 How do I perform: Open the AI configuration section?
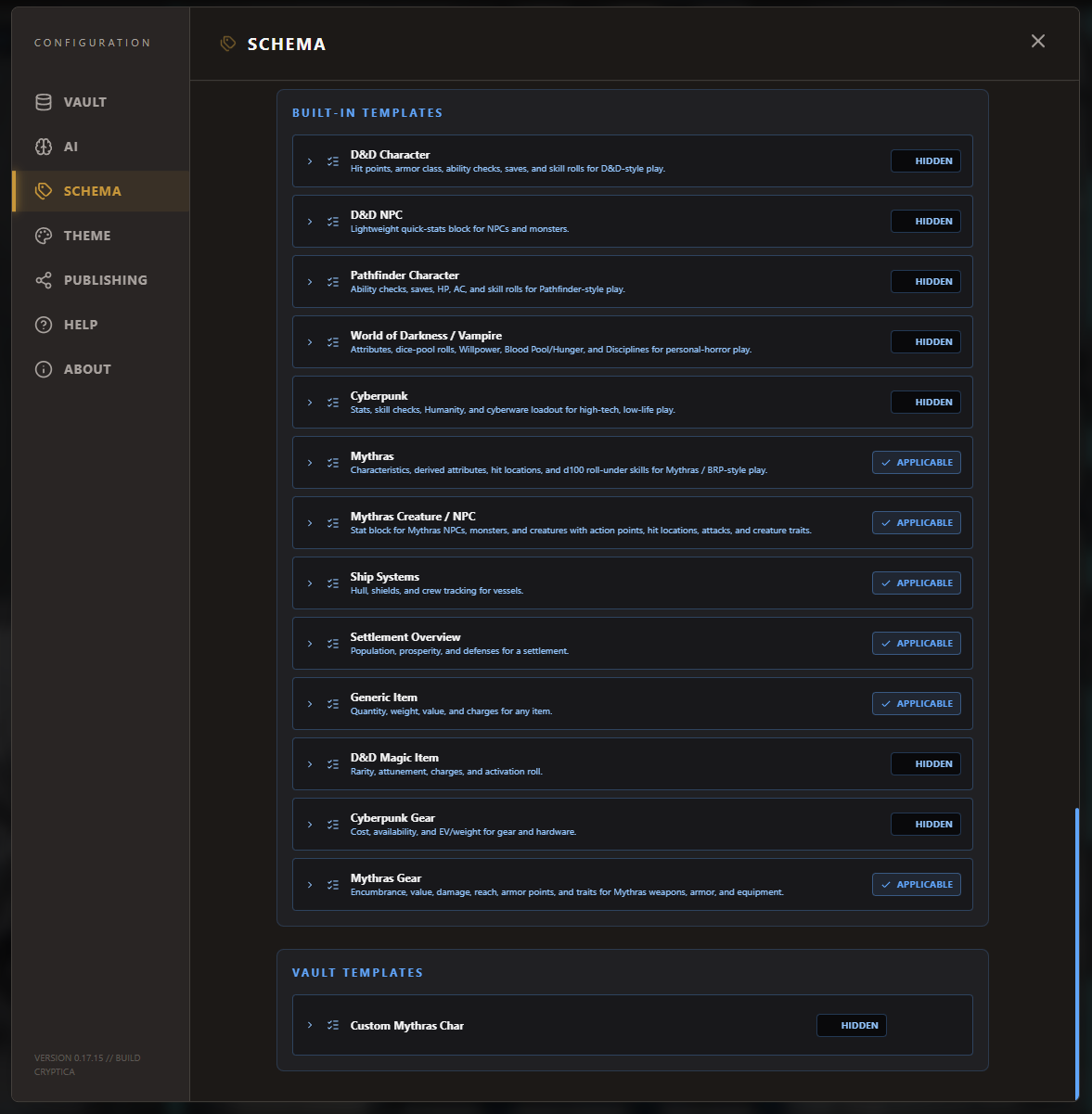point(100,147)
